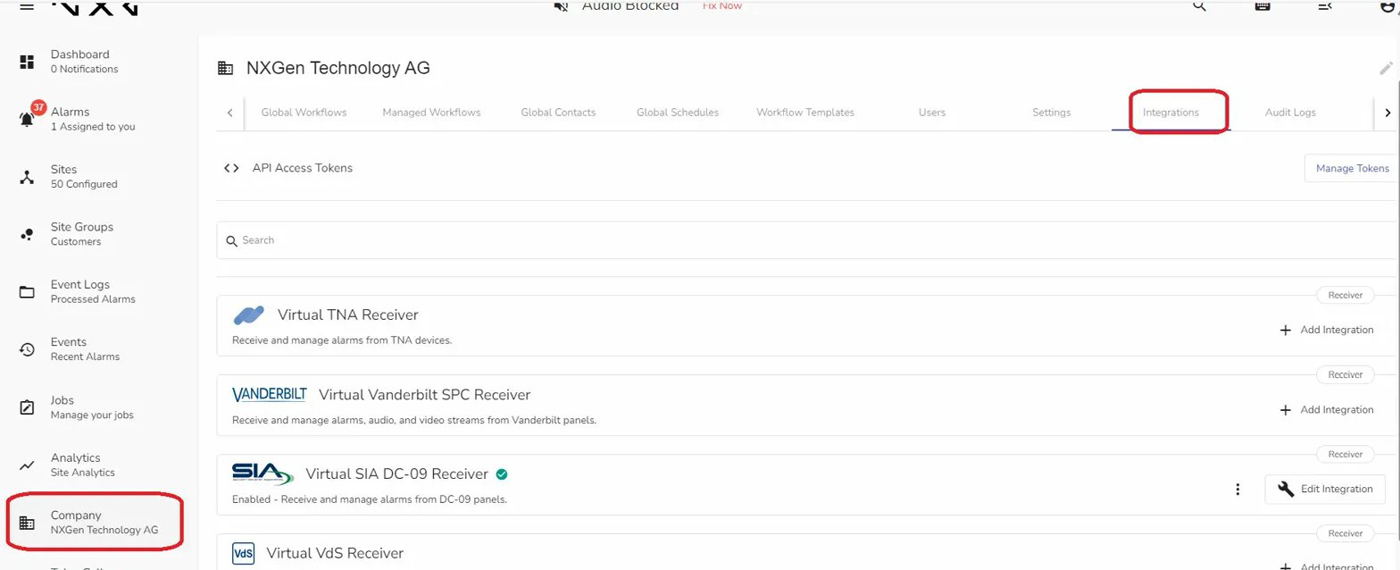Click the Manage Tokens button

point(1351,168)
